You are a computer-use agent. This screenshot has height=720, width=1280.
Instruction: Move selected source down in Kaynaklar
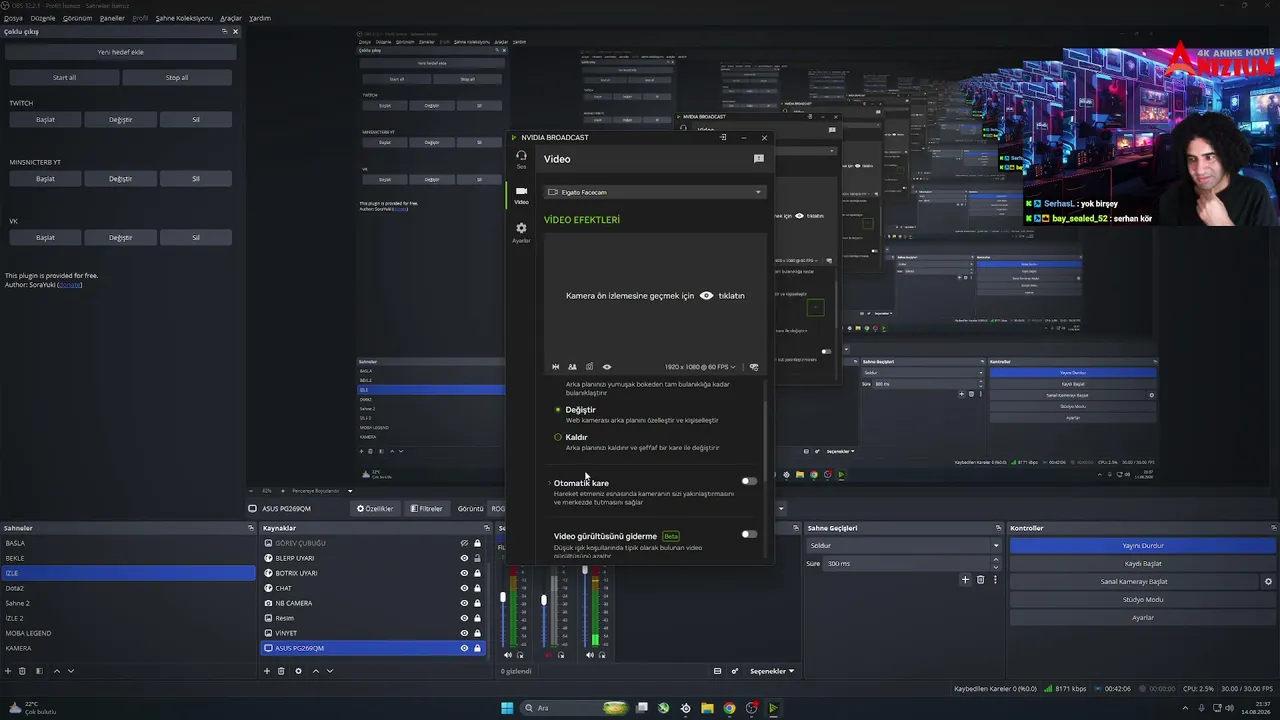[330, 671]
